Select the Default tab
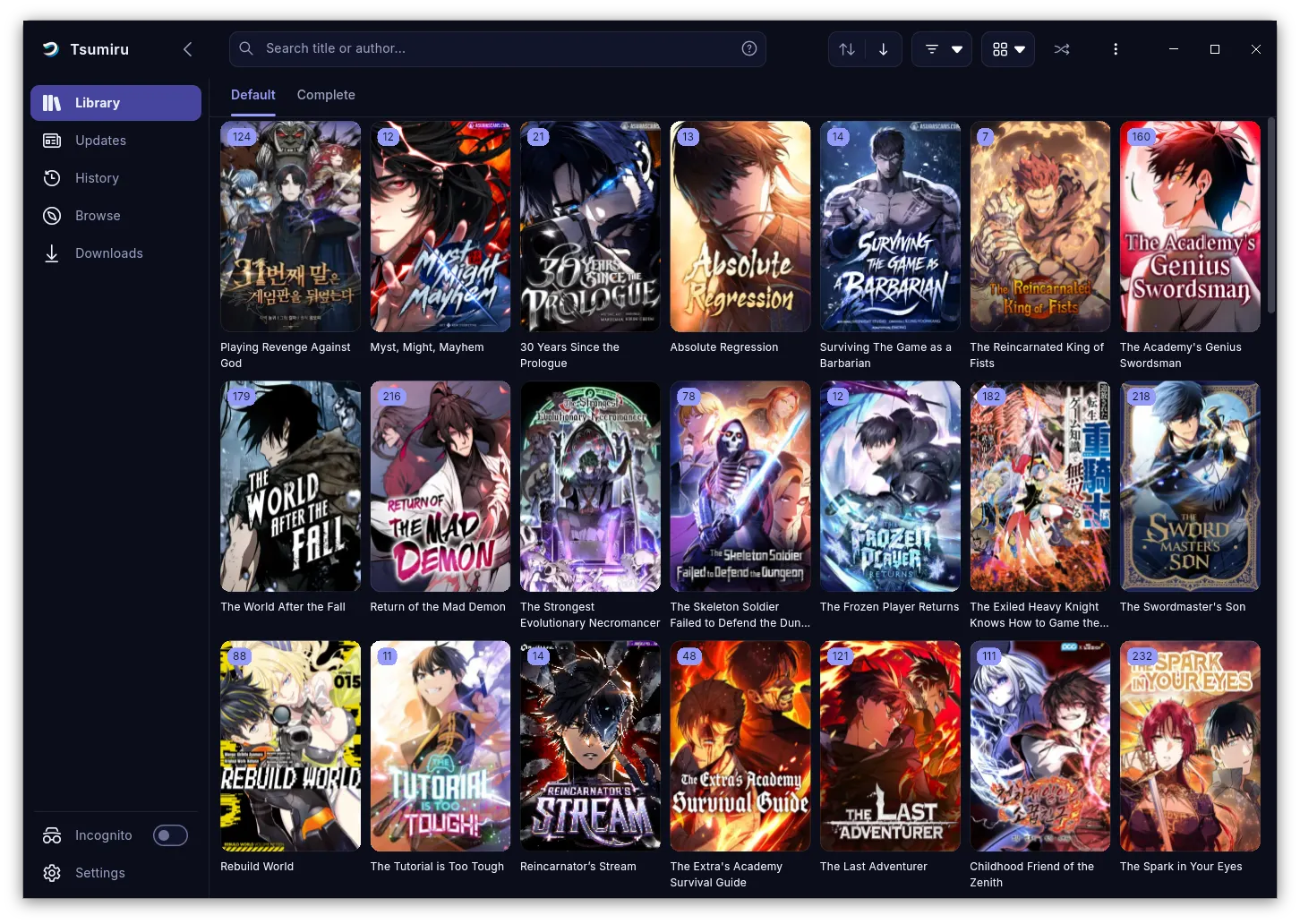The height and width of the screenshot is (924, 1300). (253, 95)
